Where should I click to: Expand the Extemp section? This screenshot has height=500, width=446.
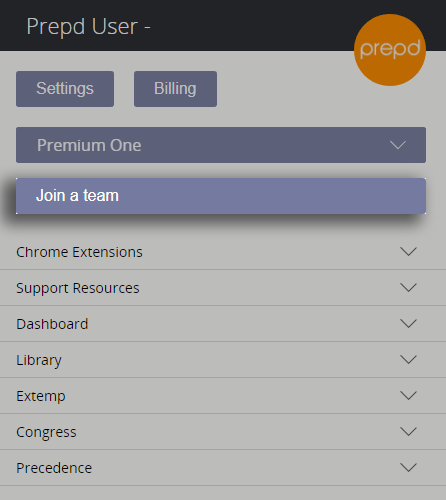[x=223, y=396]
